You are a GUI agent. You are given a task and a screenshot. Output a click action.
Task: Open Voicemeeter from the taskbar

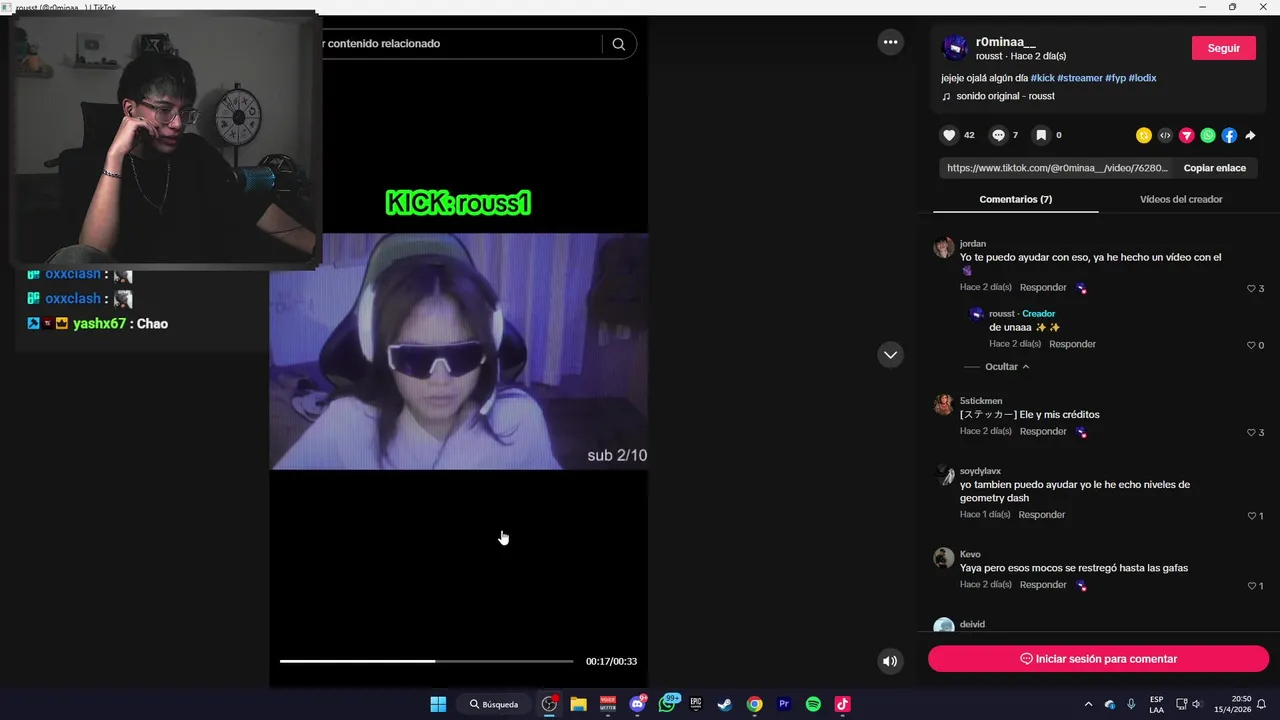coord(608,704)
